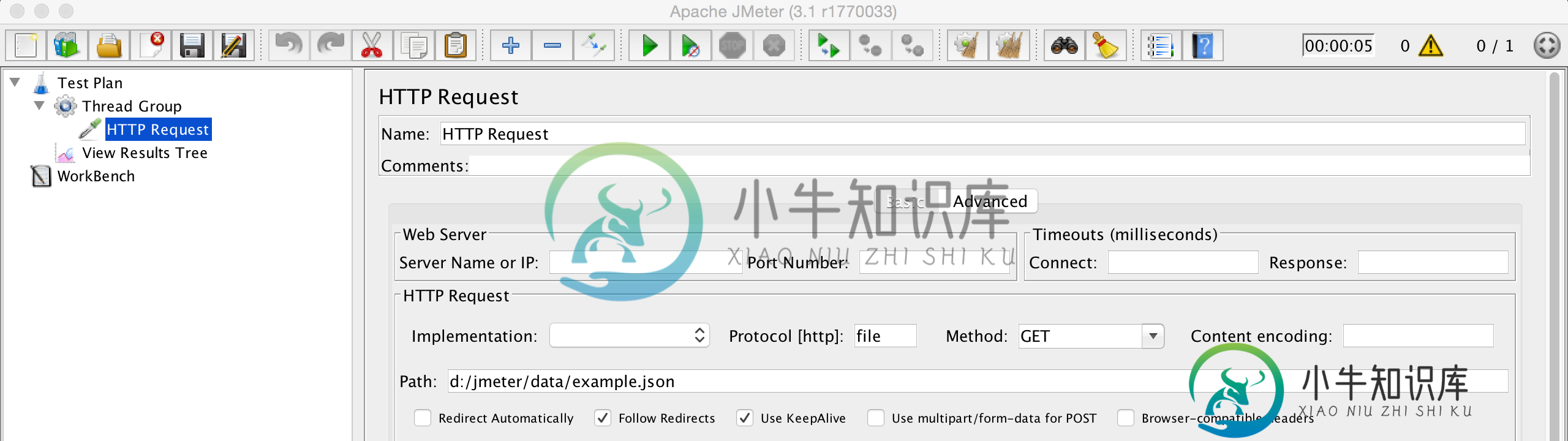Click the Close test plan icon

click(x=151, y=46)
